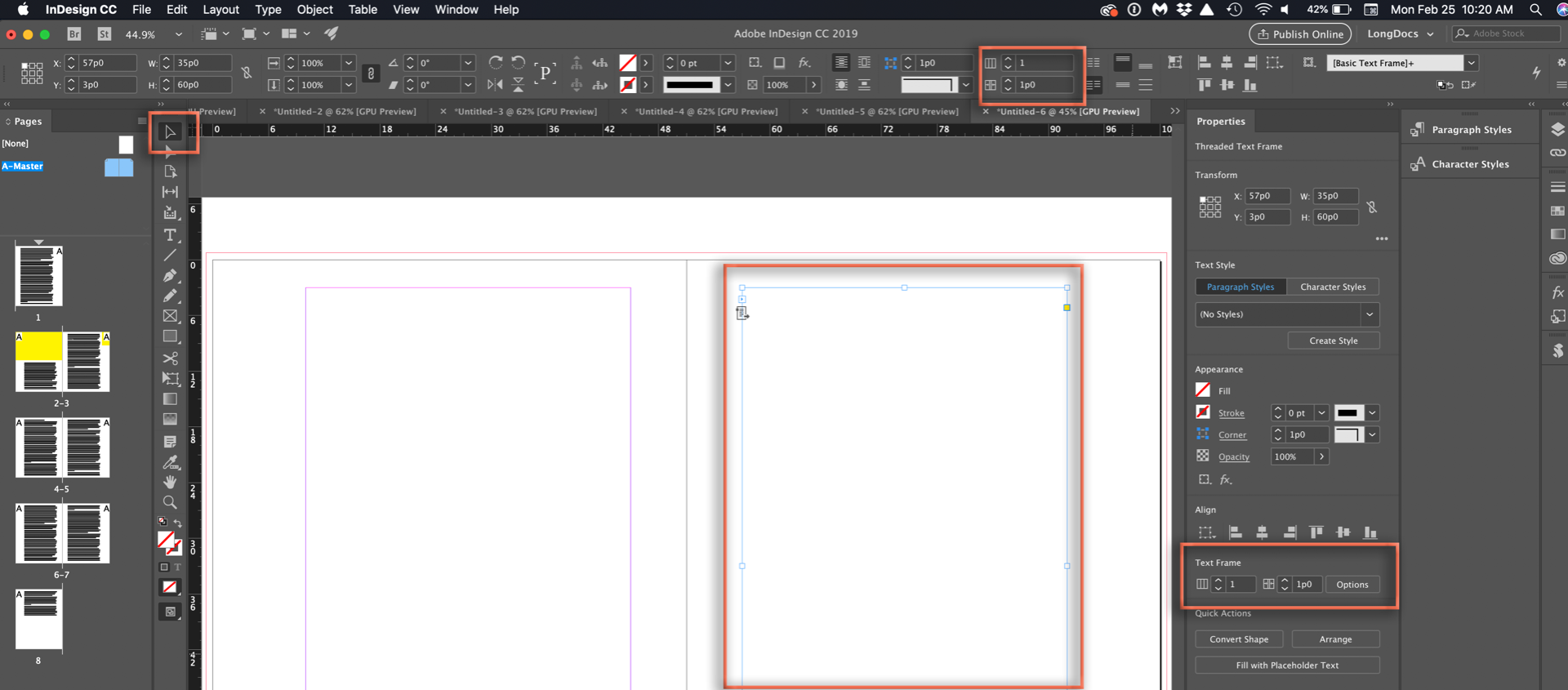Select the Type tool
This screenshot has width=1568, height=690.
170,235
